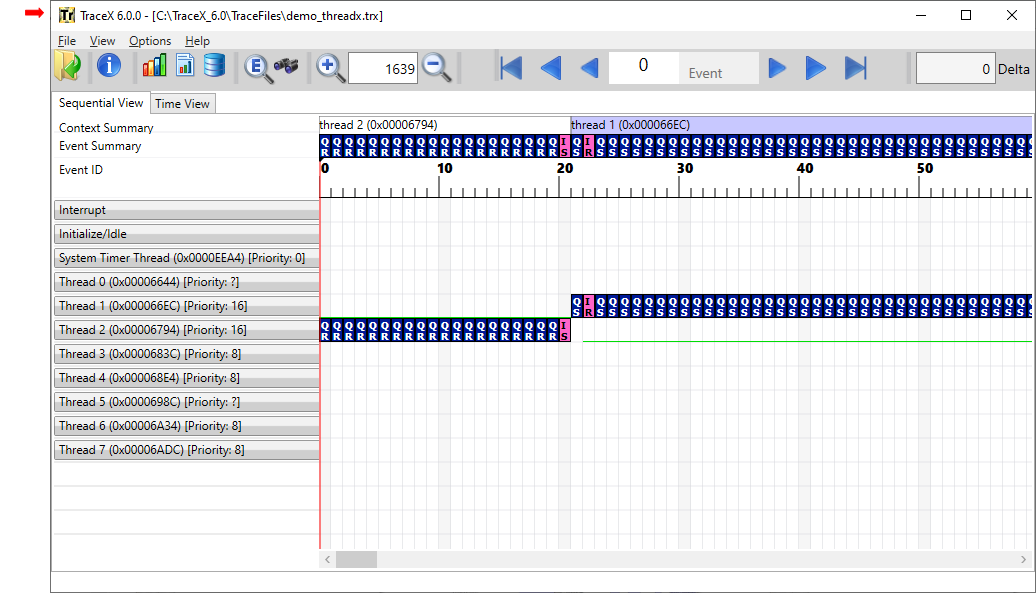Zoom out of the timeline

tap(436, 67)
